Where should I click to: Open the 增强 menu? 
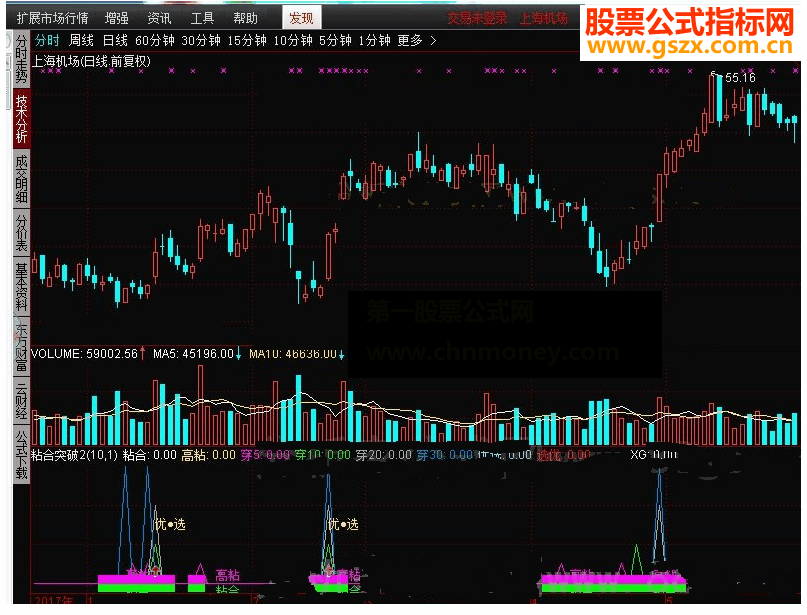pyautogui.click(x=117, y=19)
